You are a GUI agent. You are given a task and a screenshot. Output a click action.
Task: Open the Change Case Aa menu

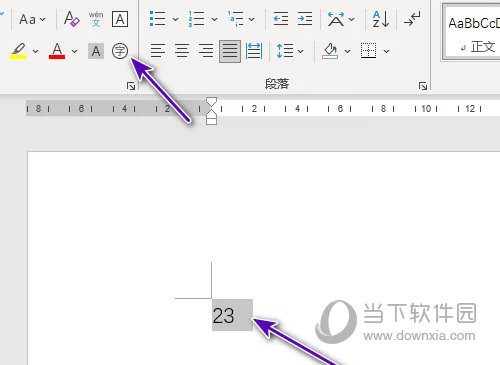[32, 19]
